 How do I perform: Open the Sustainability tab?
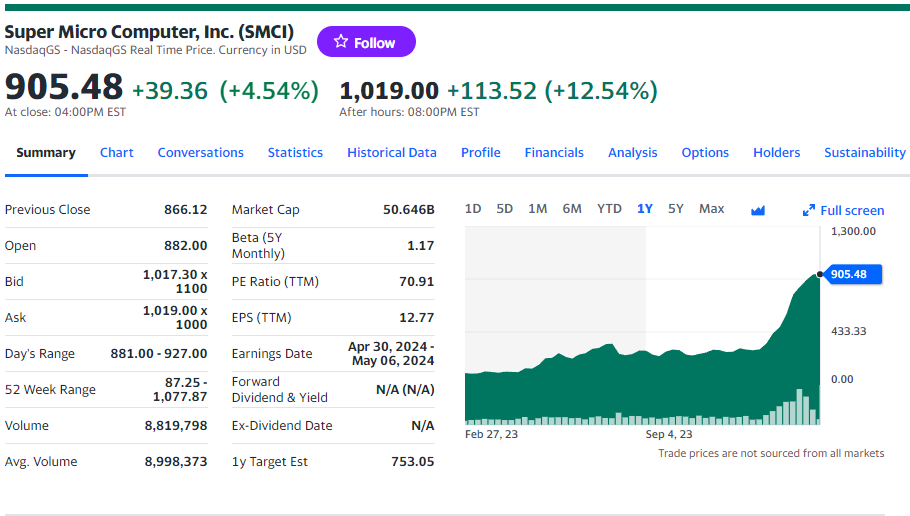point(865,153)
